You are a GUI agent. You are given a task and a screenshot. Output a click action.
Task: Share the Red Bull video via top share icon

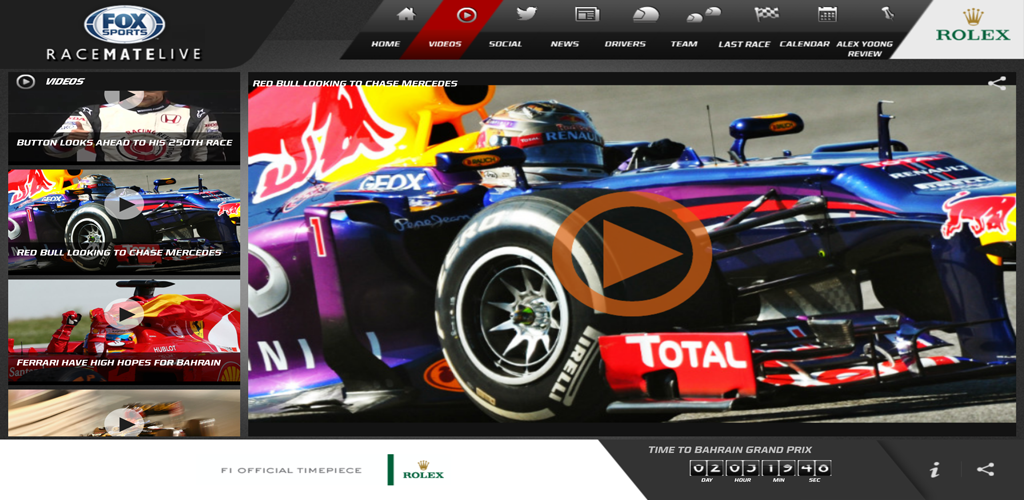pyautogui.click(x=997, y=83)
